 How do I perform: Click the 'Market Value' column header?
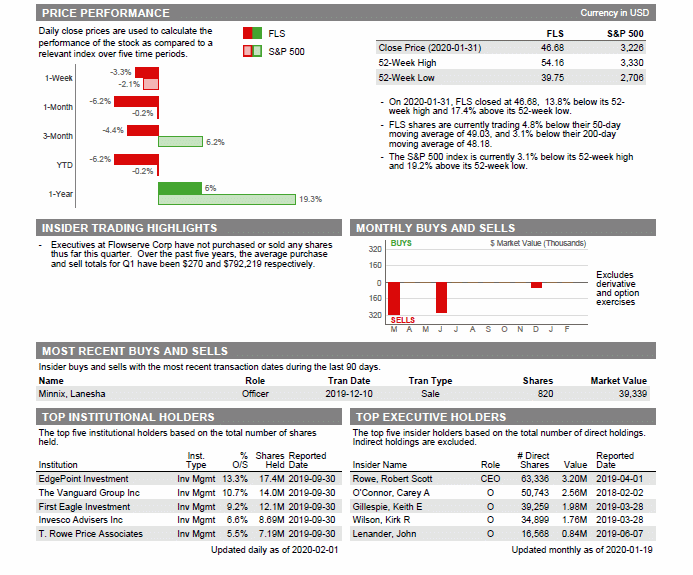point(618,381)
